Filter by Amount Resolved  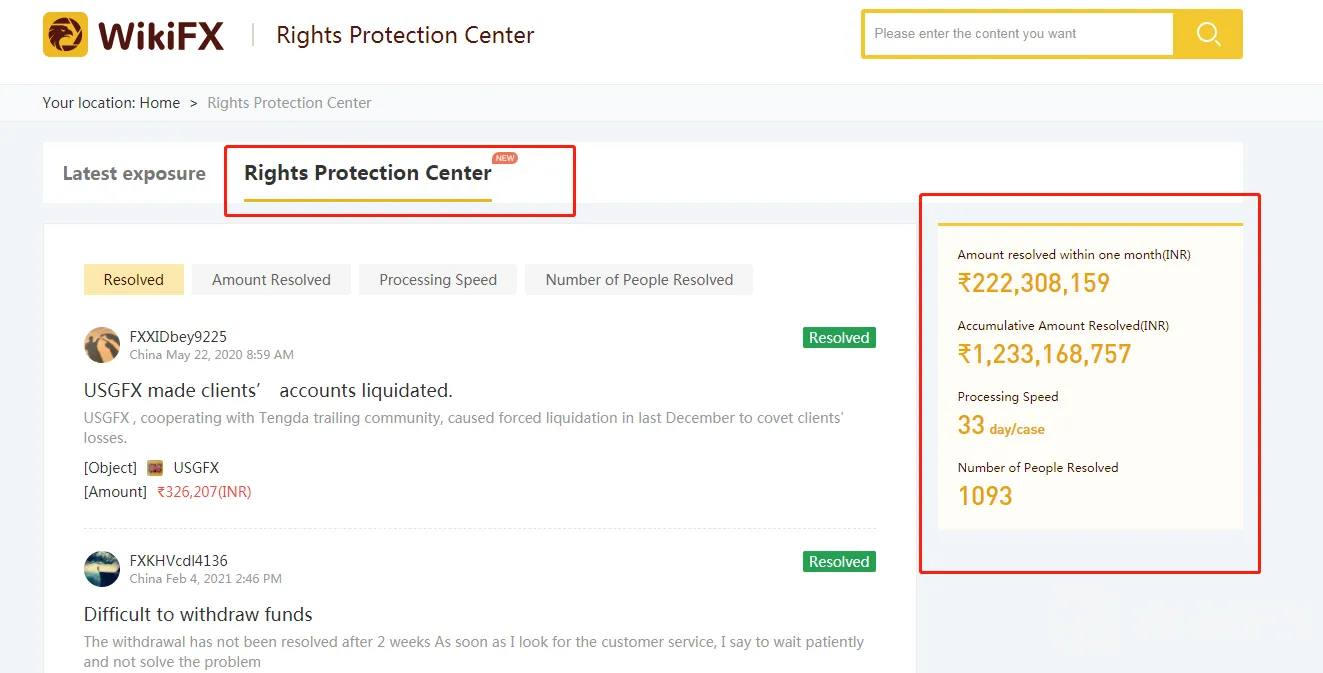[x=271, y=280]
